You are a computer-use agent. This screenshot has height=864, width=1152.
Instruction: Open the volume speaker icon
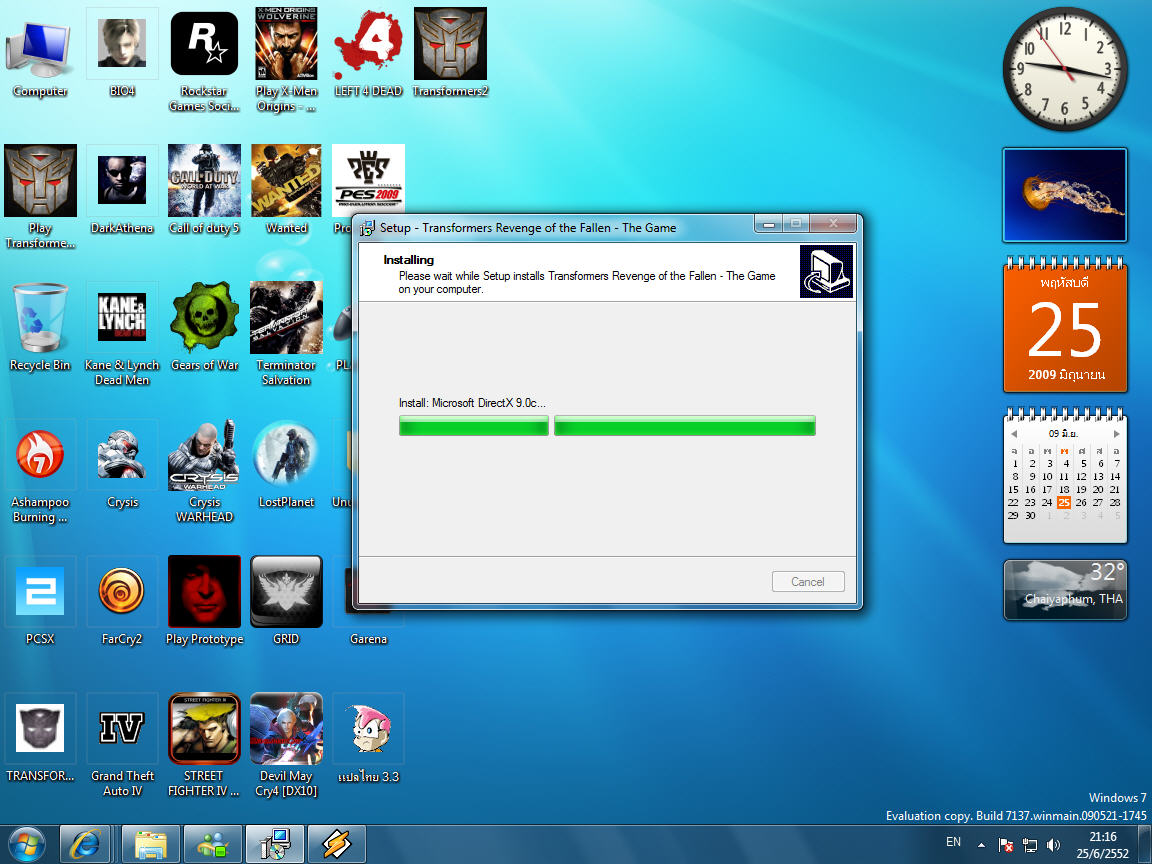click(x=1054, y=845)
